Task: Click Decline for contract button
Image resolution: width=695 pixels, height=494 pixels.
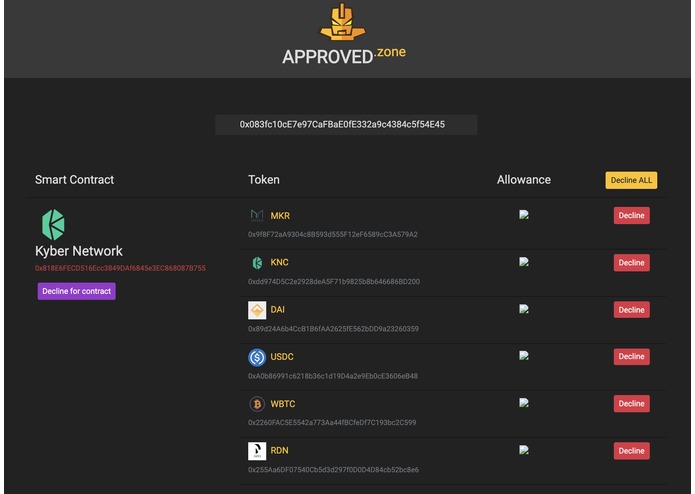Action: coord(77,291)
